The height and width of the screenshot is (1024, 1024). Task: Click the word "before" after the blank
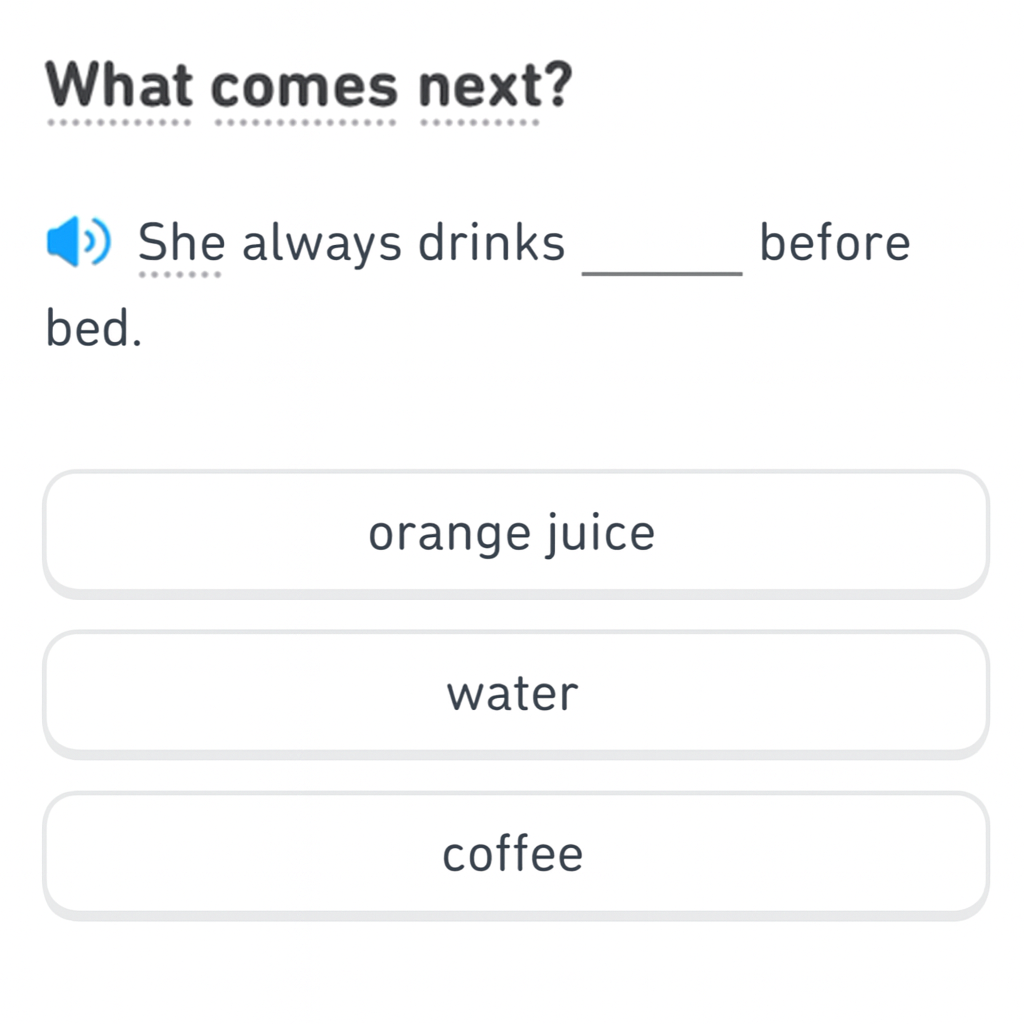coord(835,243)
